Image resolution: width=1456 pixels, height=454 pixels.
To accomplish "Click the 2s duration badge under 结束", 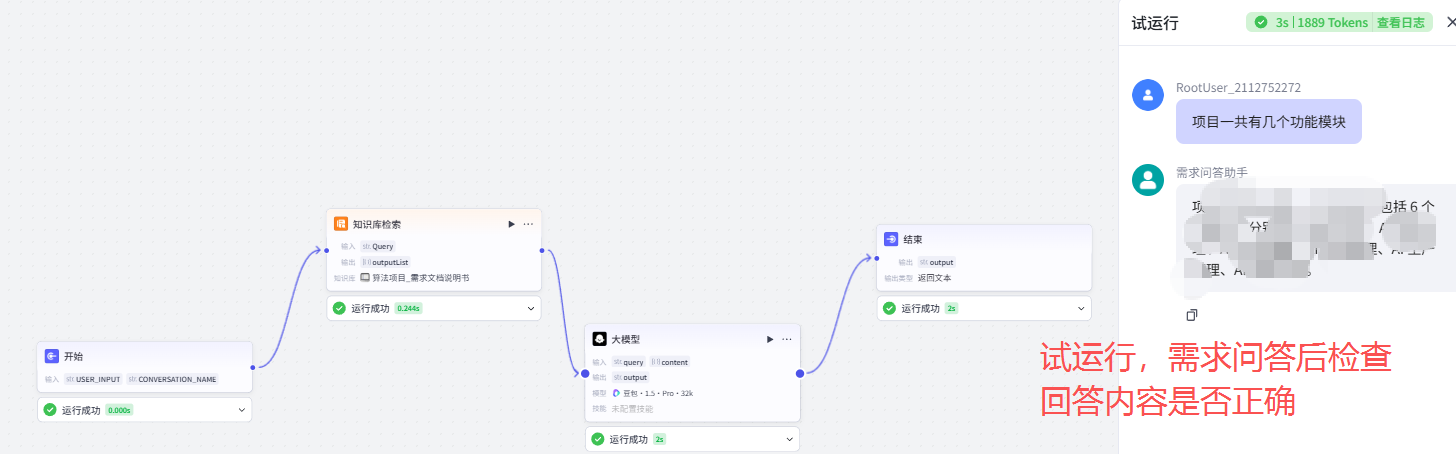I will (x=951, y=308).
